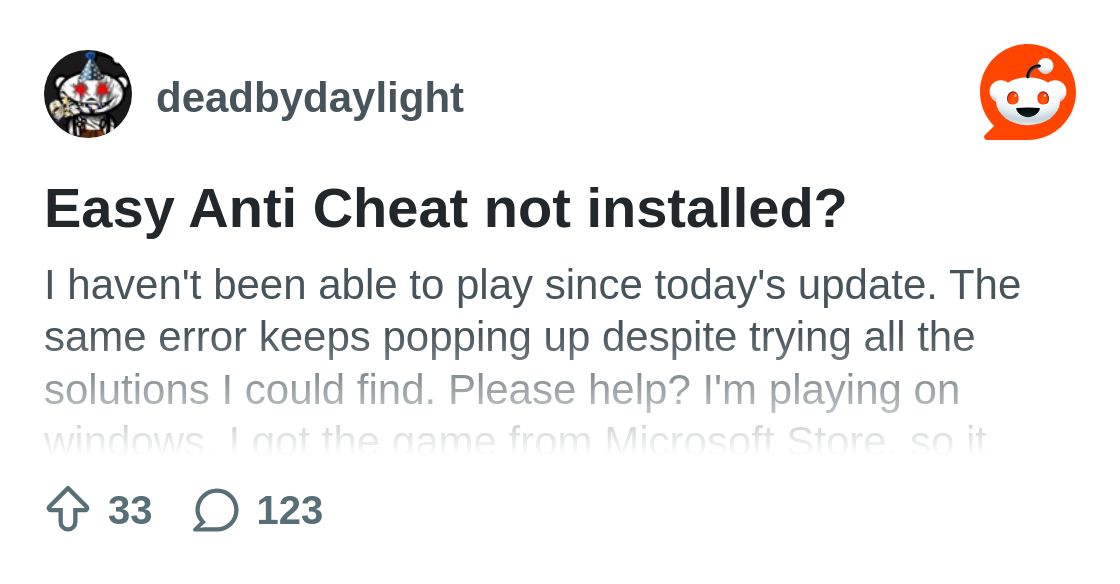Click the upvote arrow icon

click(x=68, y=509)
